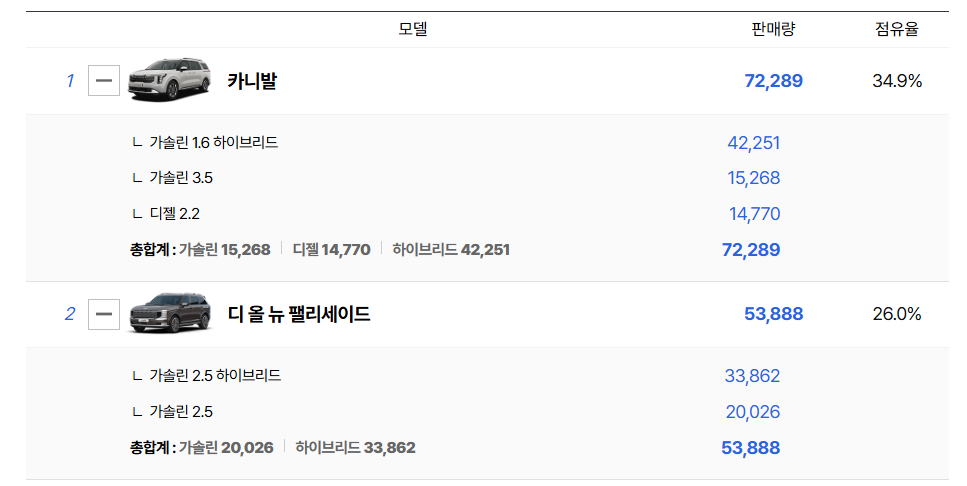The width and height of the screenshot is (967, 486).
Task: Sort by the 점유율 column header
Action: click(x=897, y=29)
